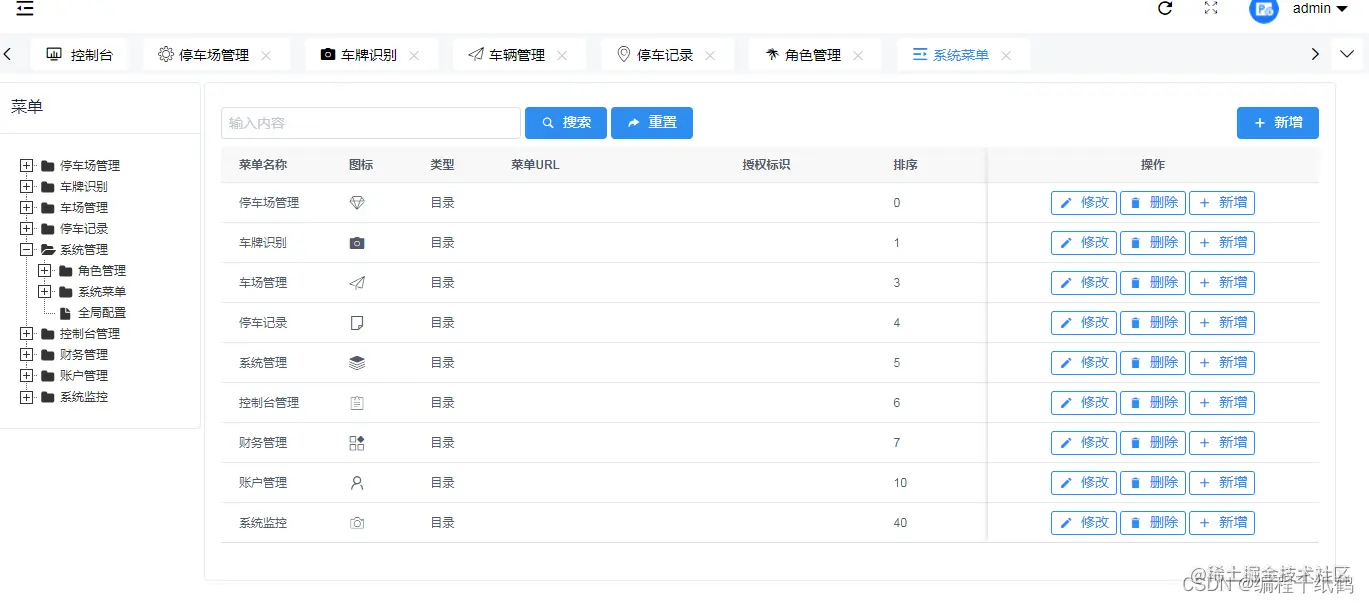Expand 系统菜单 tree subnode
Screen dimensions: 1369x603
tap(45, 292)
